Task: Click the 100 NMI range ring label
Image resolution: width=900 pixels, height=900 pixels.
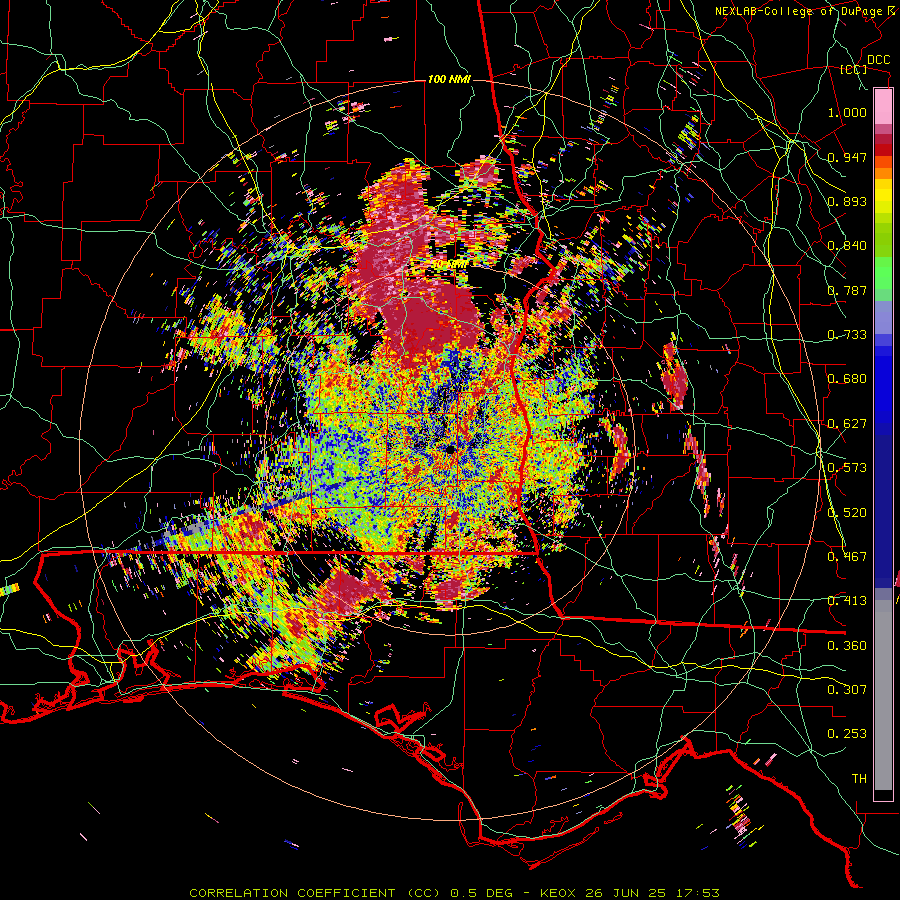Action: pos(449,79)
